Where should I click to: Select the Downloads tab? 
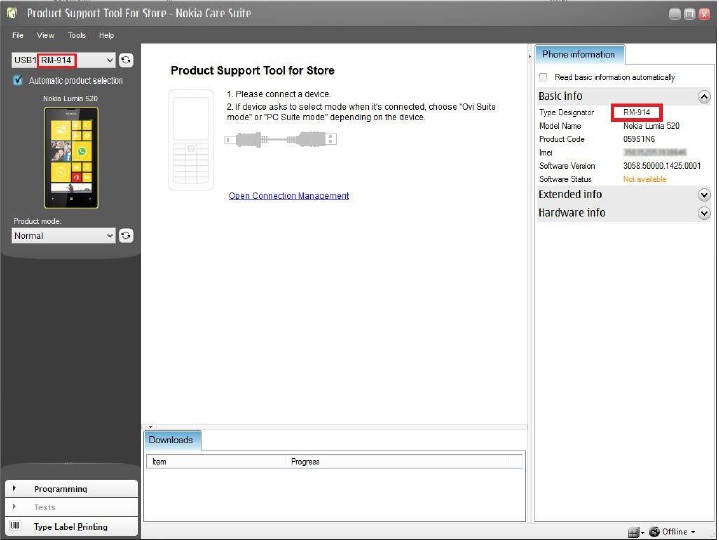tap(171, 440)
